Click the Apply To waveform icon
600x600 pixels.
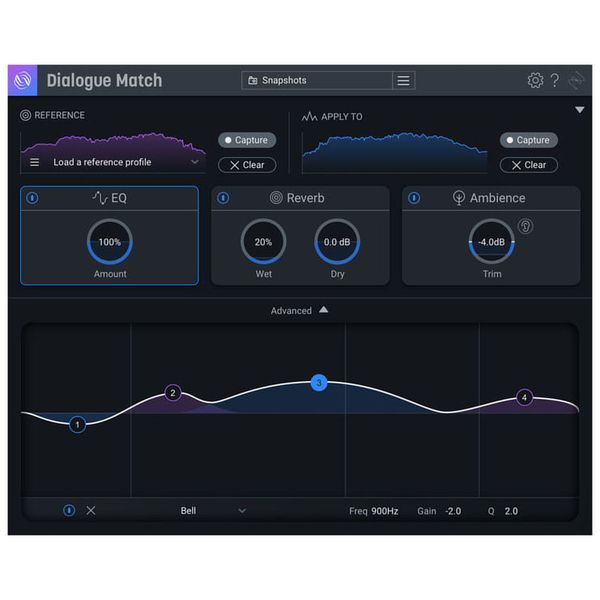click(309, 116)
